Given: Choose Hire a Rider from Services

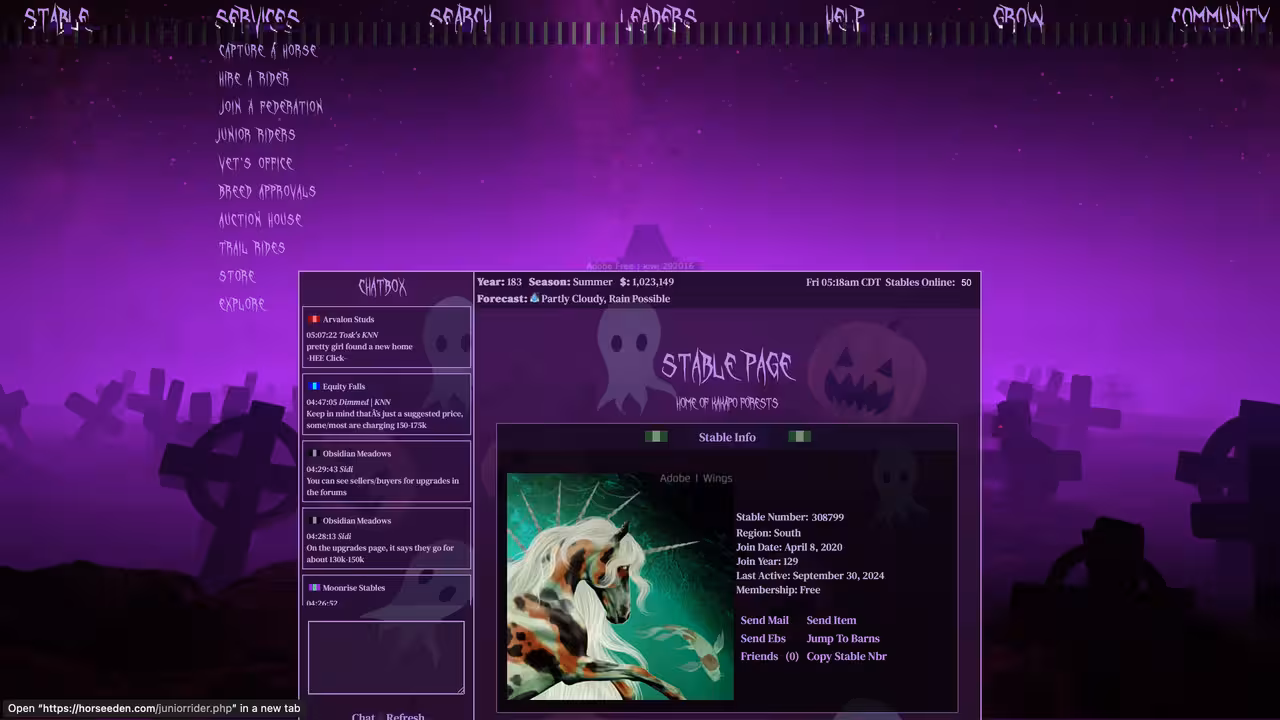Looking at the screenshot, I should click(x=254, y=78).
